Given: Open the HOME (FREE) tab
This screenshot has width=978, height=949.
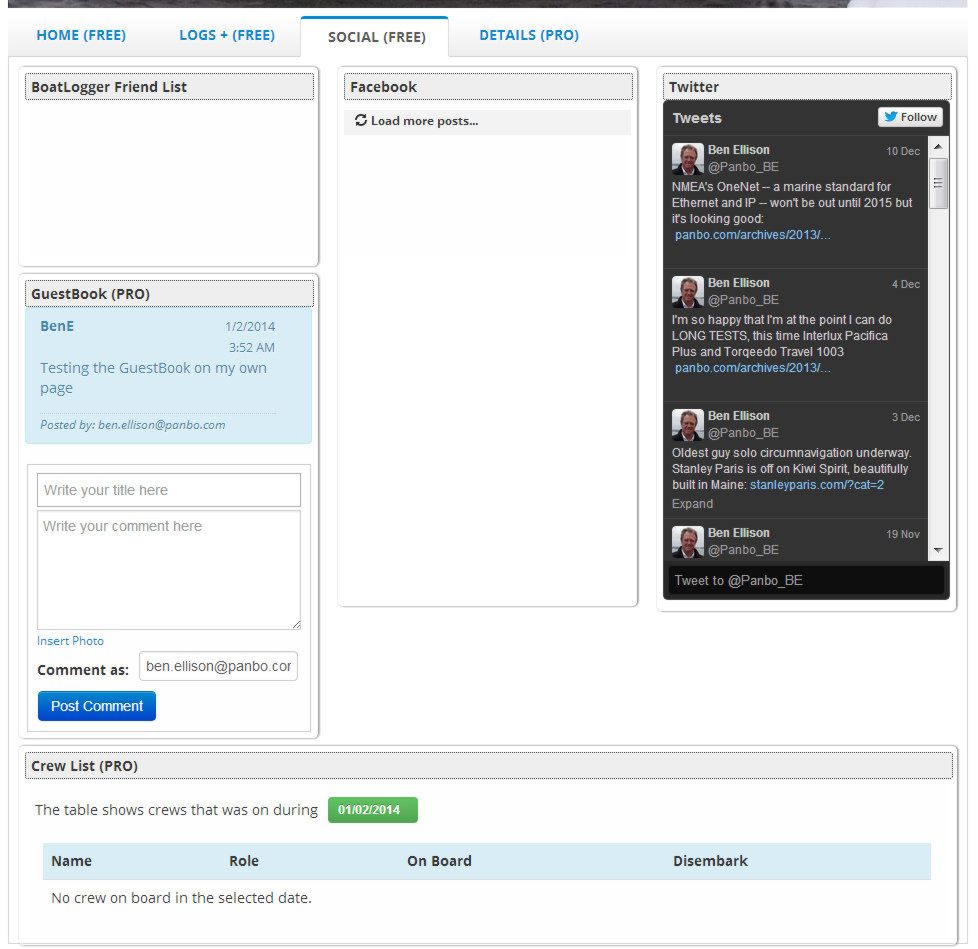Looking at the screenshot, I should point(81,36).
